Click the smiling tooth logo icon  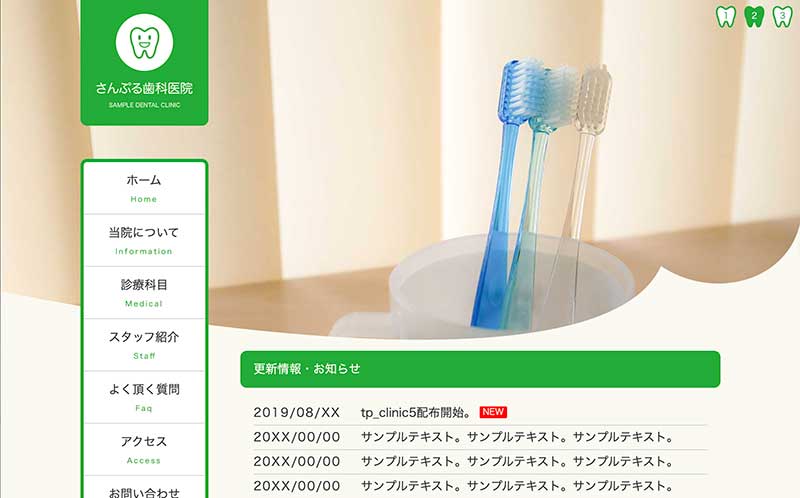click(144, 42)
